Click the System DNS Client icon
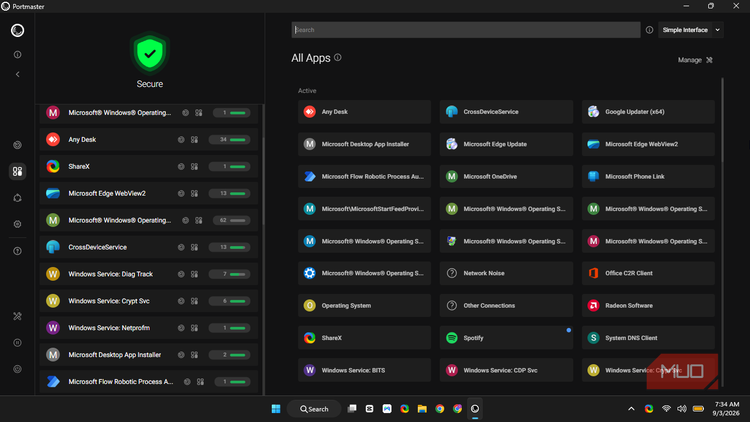Viewport: 750px width, 422px height. (x=594, y=338)
